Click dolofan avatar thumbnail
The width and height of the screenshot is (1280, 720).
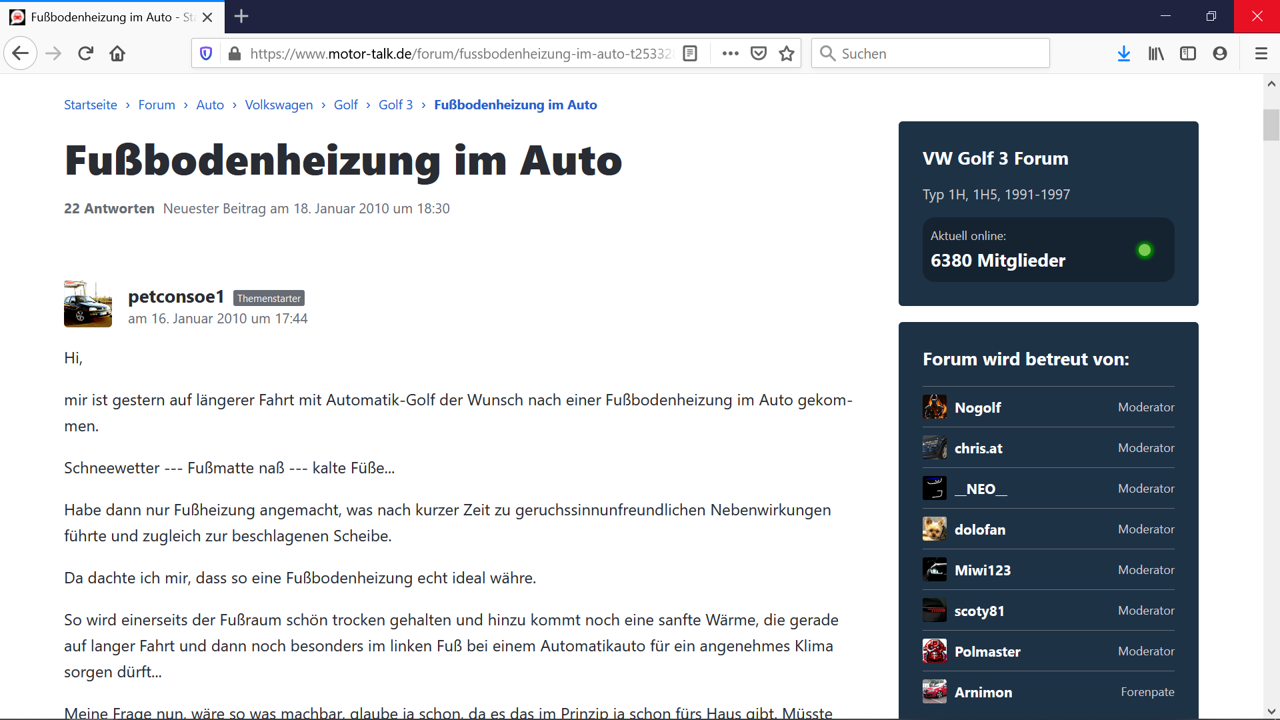tap(934, 529)
